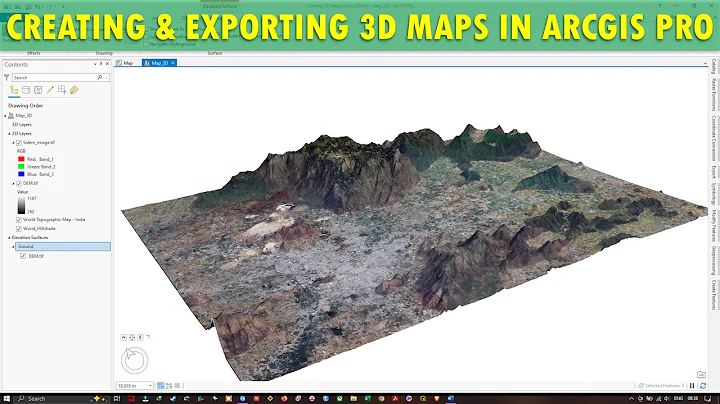Click the red Band_1 color swatch
The image size is (720, 404).
21,159
